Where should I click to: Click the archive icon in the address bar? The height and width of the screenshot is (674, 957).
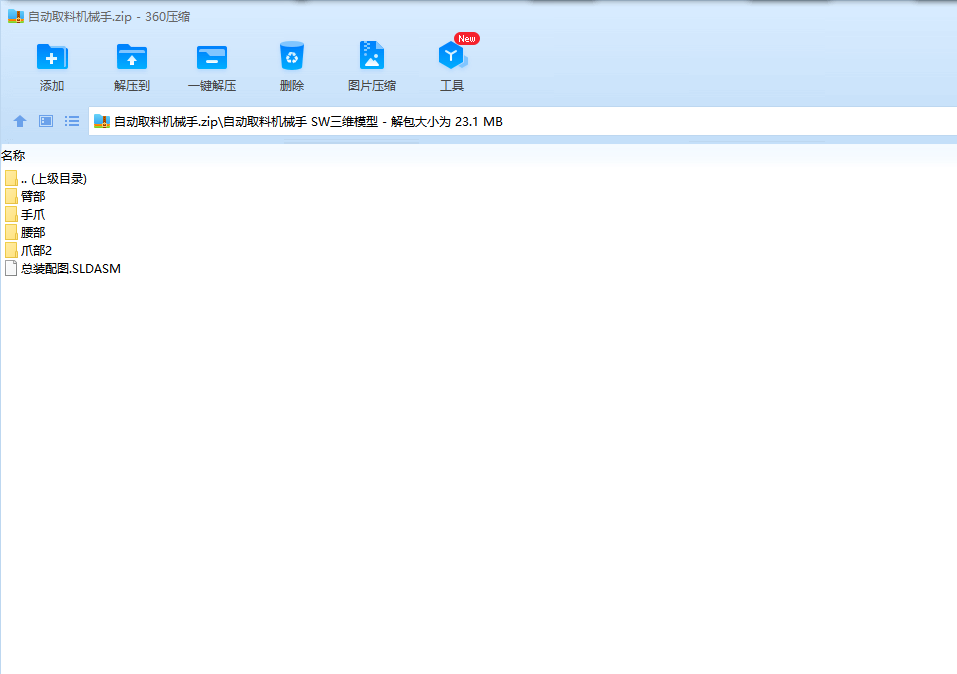[x=102, y=121]
